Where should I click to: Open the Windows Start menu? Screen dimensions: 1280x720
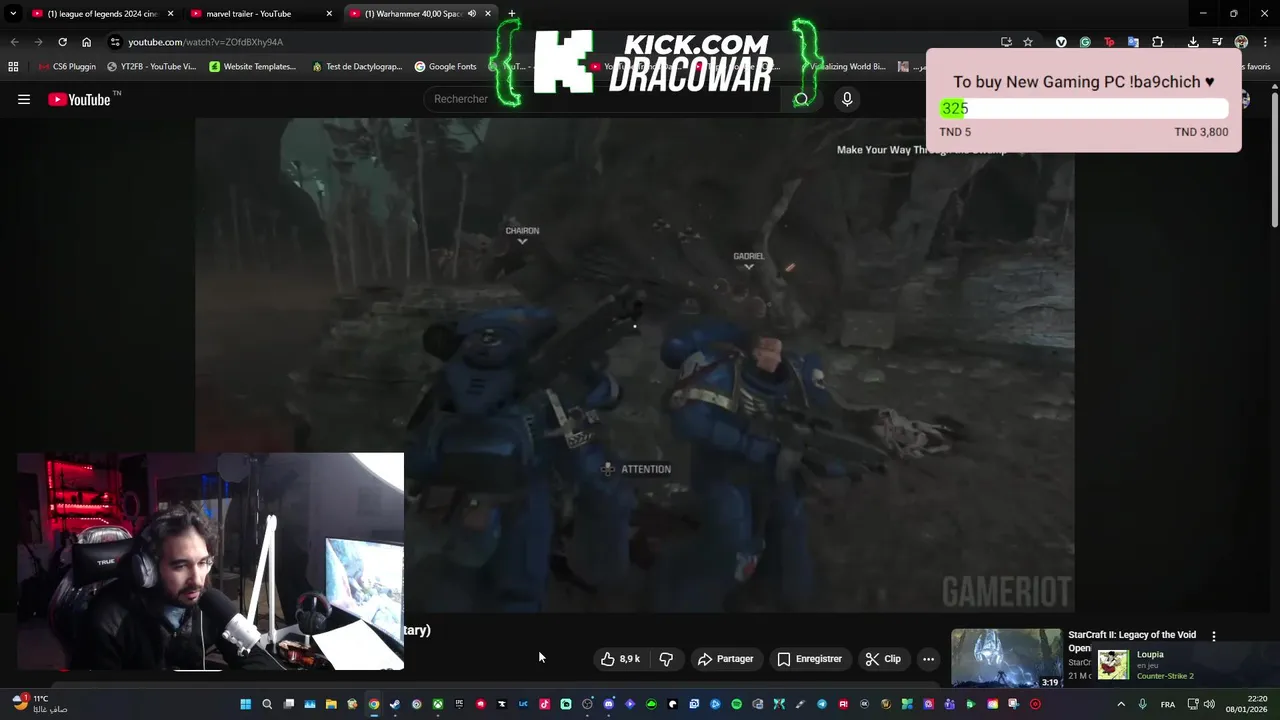[244, 704]
